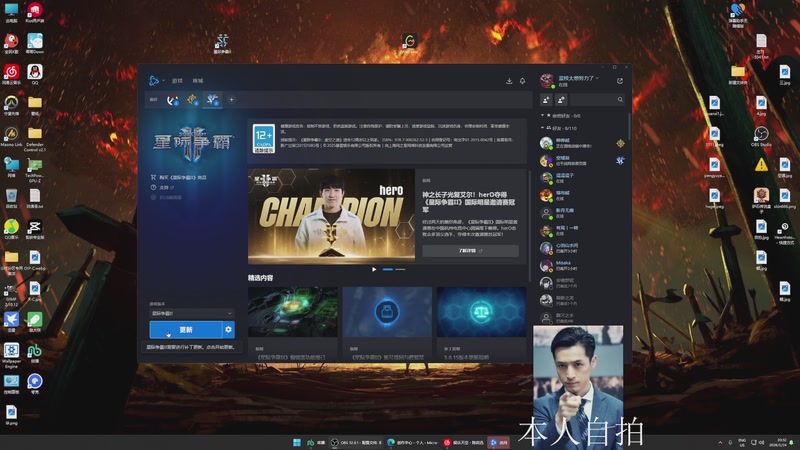Click the 12+ CADPA age rating badge

click(x=264, y=139)
